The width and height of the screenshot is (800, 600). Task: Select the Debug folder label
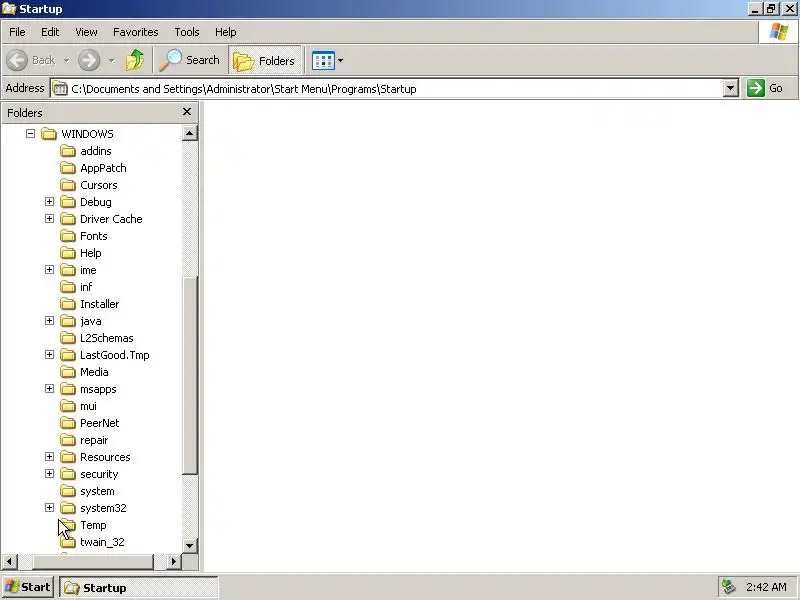coord(96,202)
